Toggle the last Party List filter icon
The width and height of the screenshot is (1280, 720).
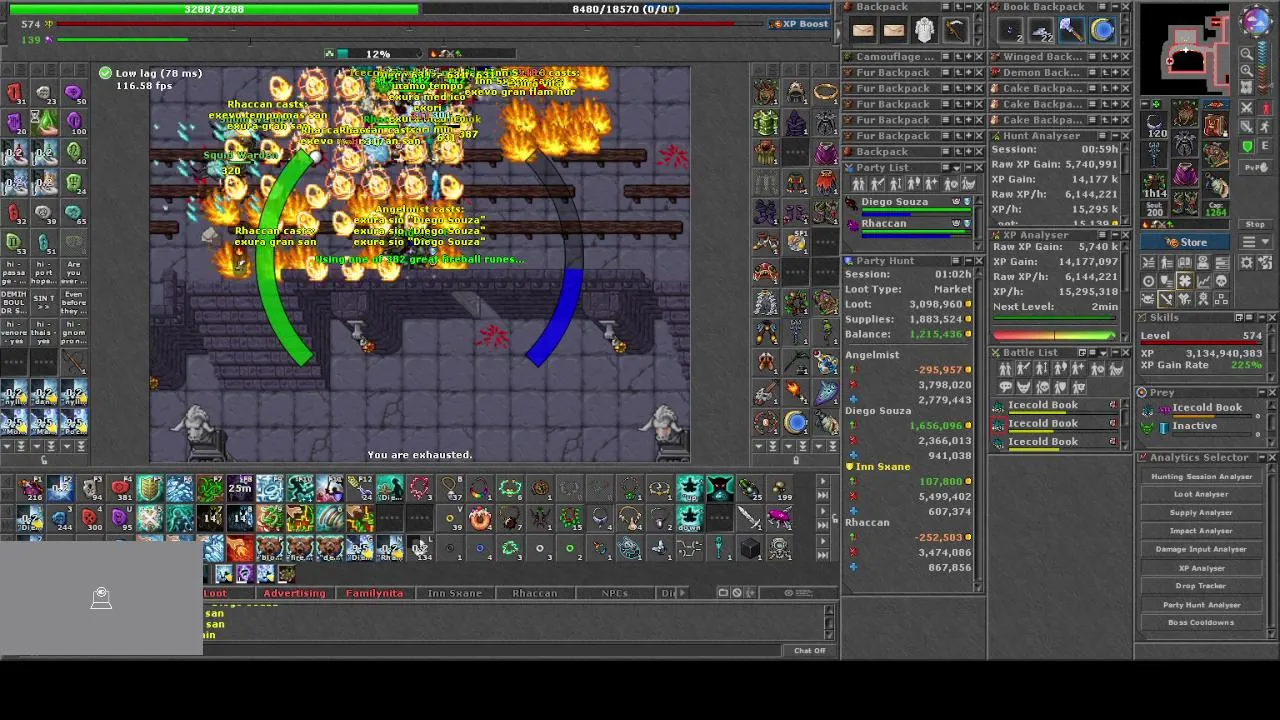tap(969, 184)
